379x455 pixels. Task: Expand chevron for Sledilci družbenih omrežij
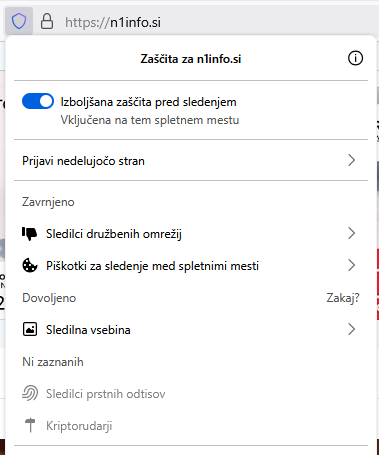coord(352,233)
